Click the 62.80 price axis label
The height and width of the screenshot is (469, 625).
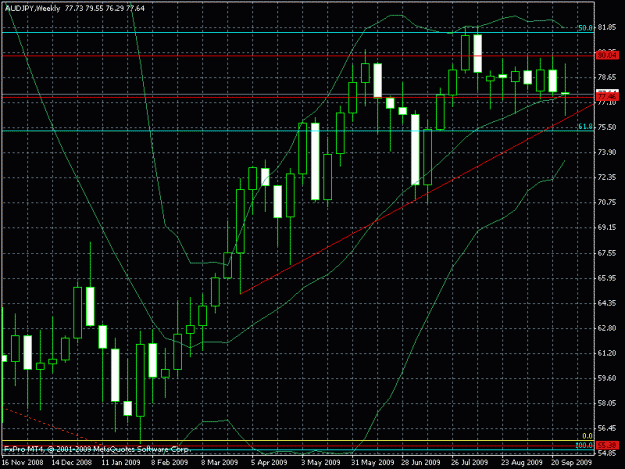click(607, 328)
